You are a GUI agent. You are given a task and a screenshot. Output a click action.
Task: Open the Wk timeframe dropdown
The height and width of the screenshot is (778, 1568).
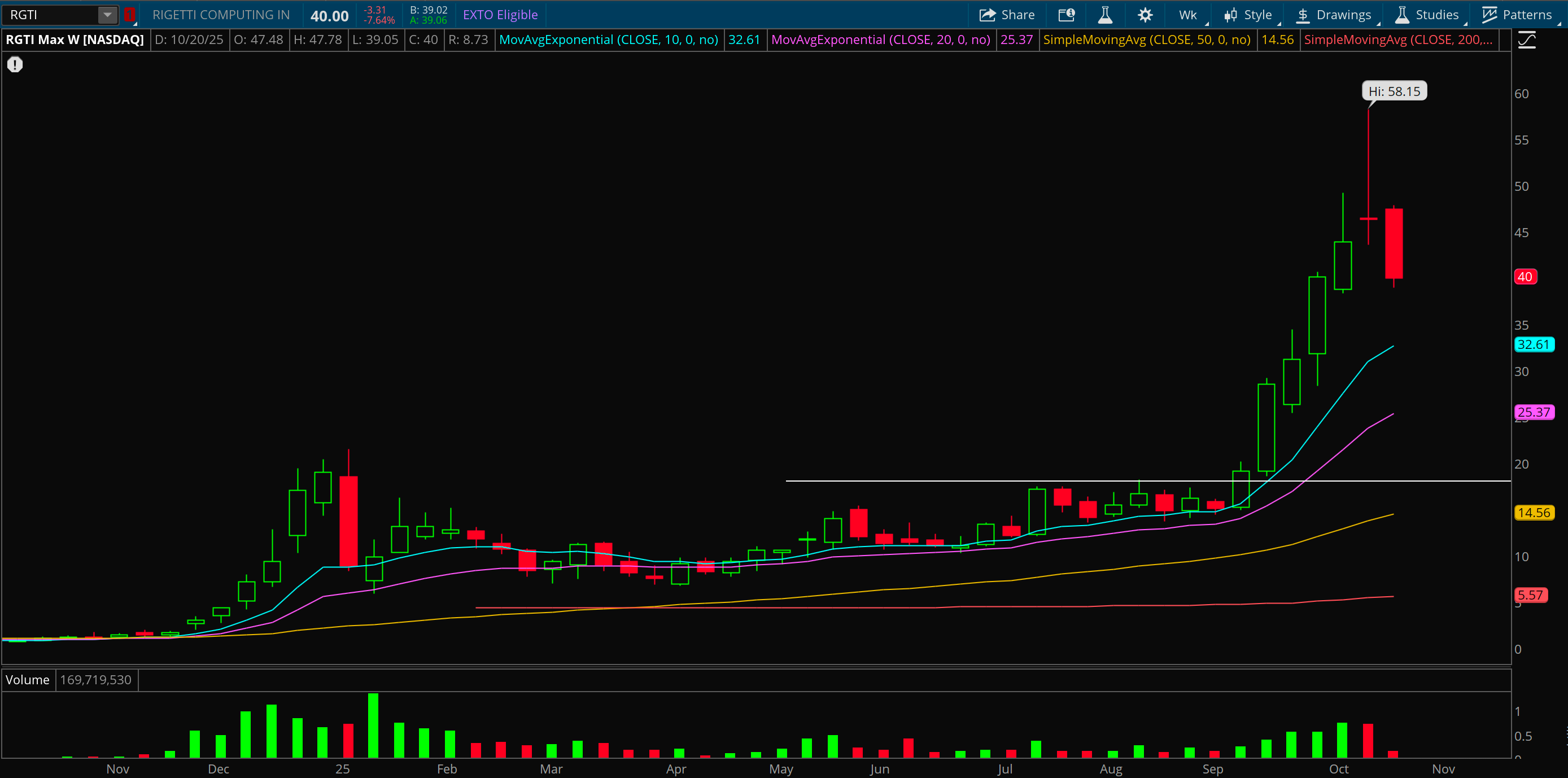point(1188,15)
